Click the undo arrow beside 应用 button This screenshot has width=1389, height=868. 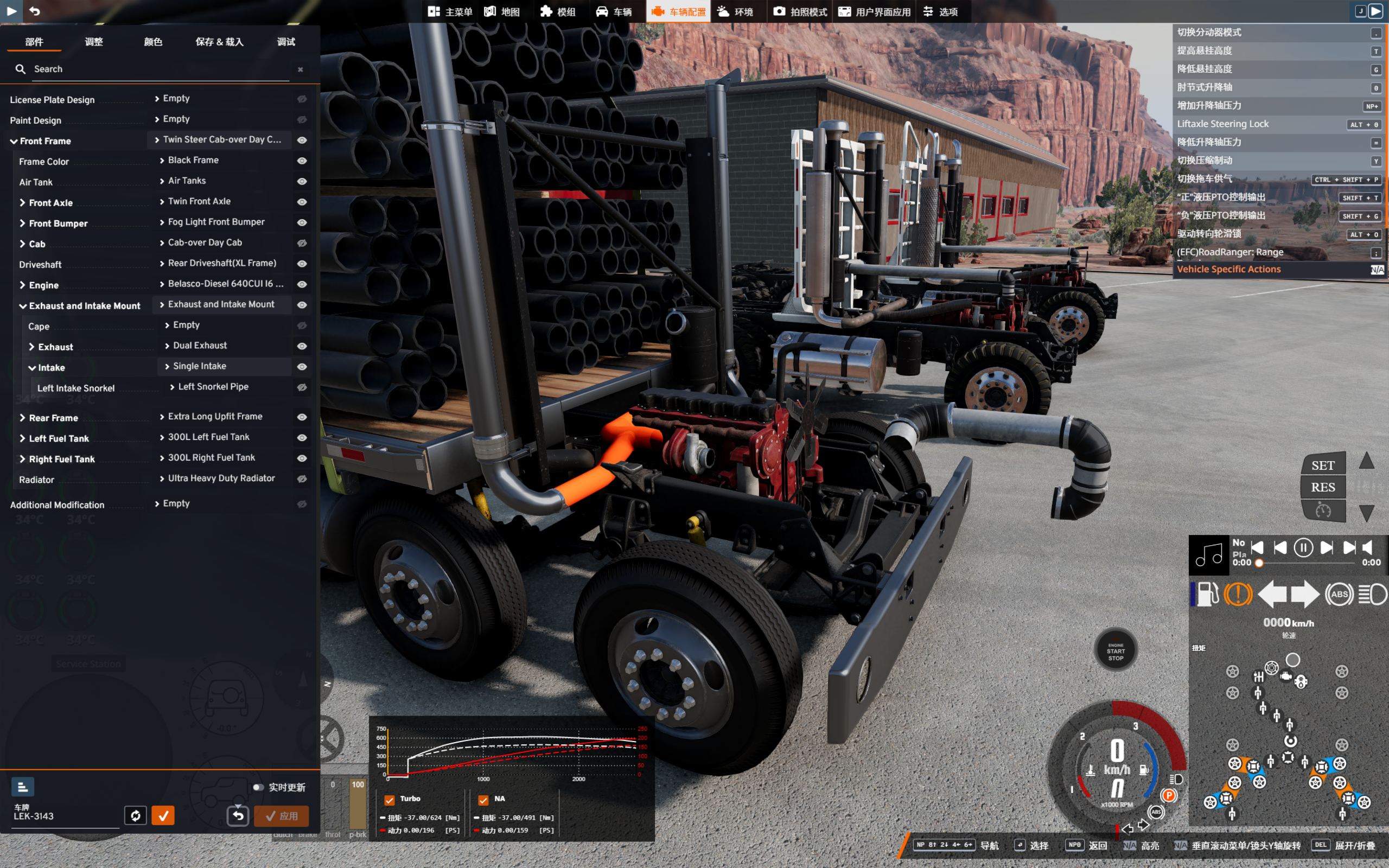(x=238, y=815)
